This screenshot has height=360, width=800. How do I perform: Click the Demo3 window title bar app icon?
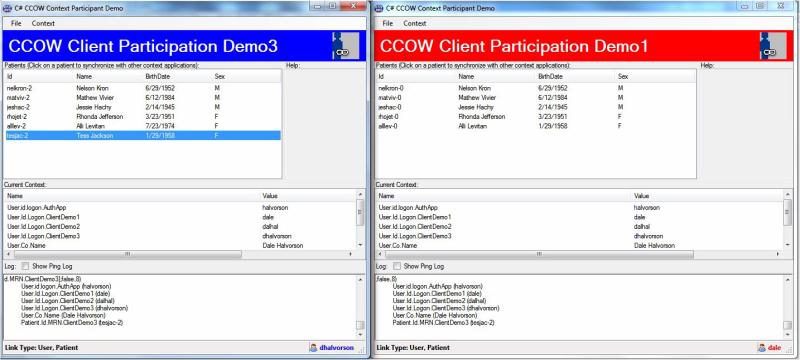(7, 8)
